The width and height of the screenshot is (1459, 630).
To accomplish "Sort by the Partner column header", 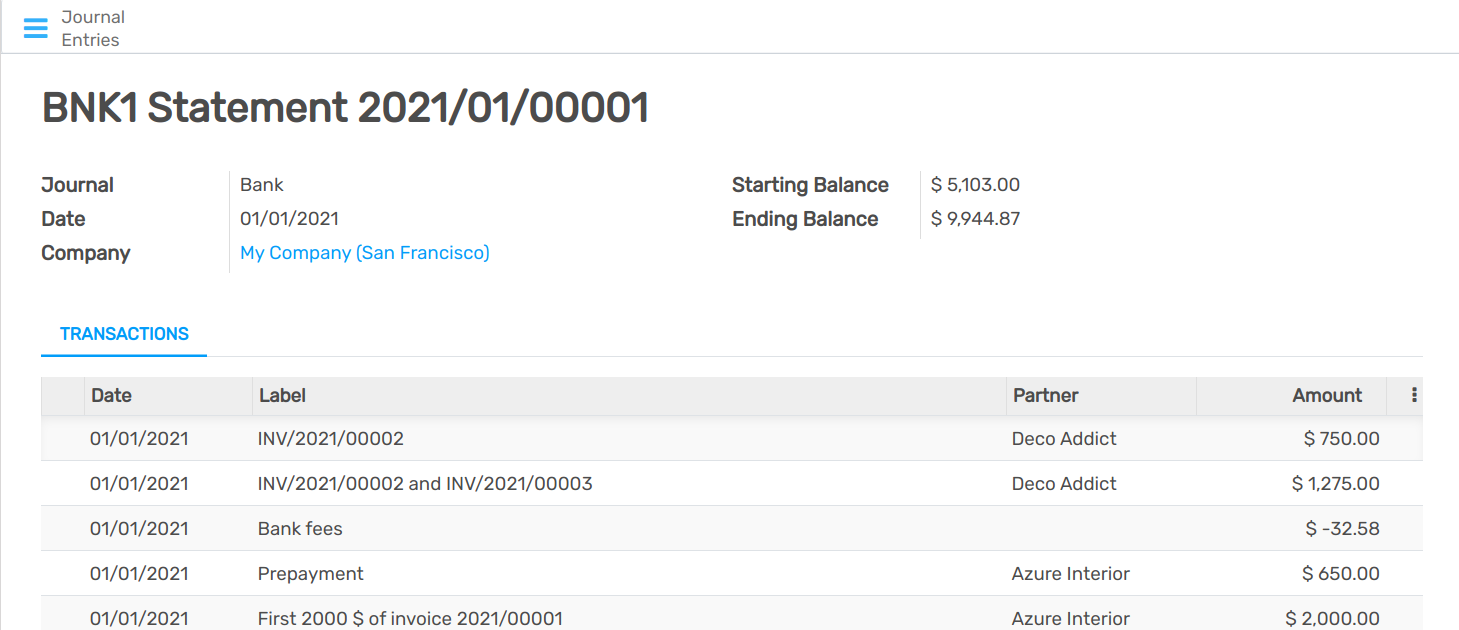I will 1045,395.
